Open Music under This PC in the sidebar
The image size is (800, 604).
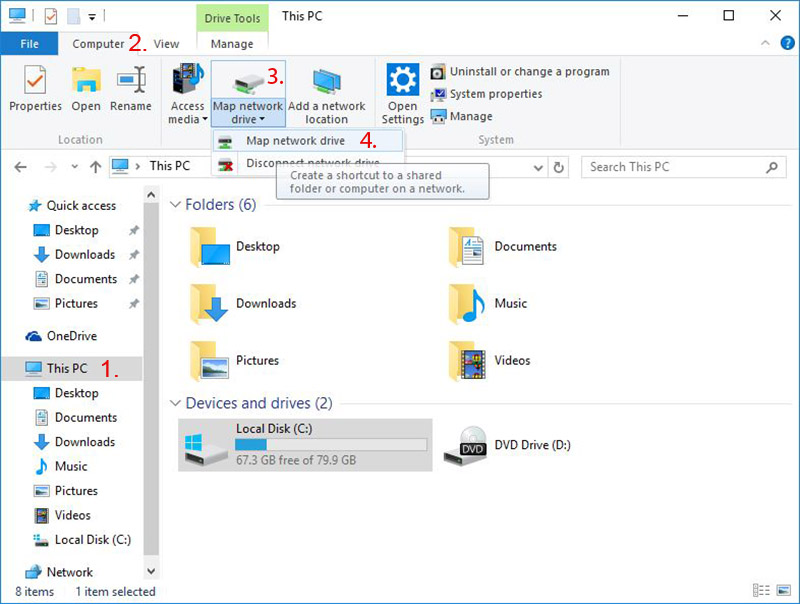click(x=61, y=466)
